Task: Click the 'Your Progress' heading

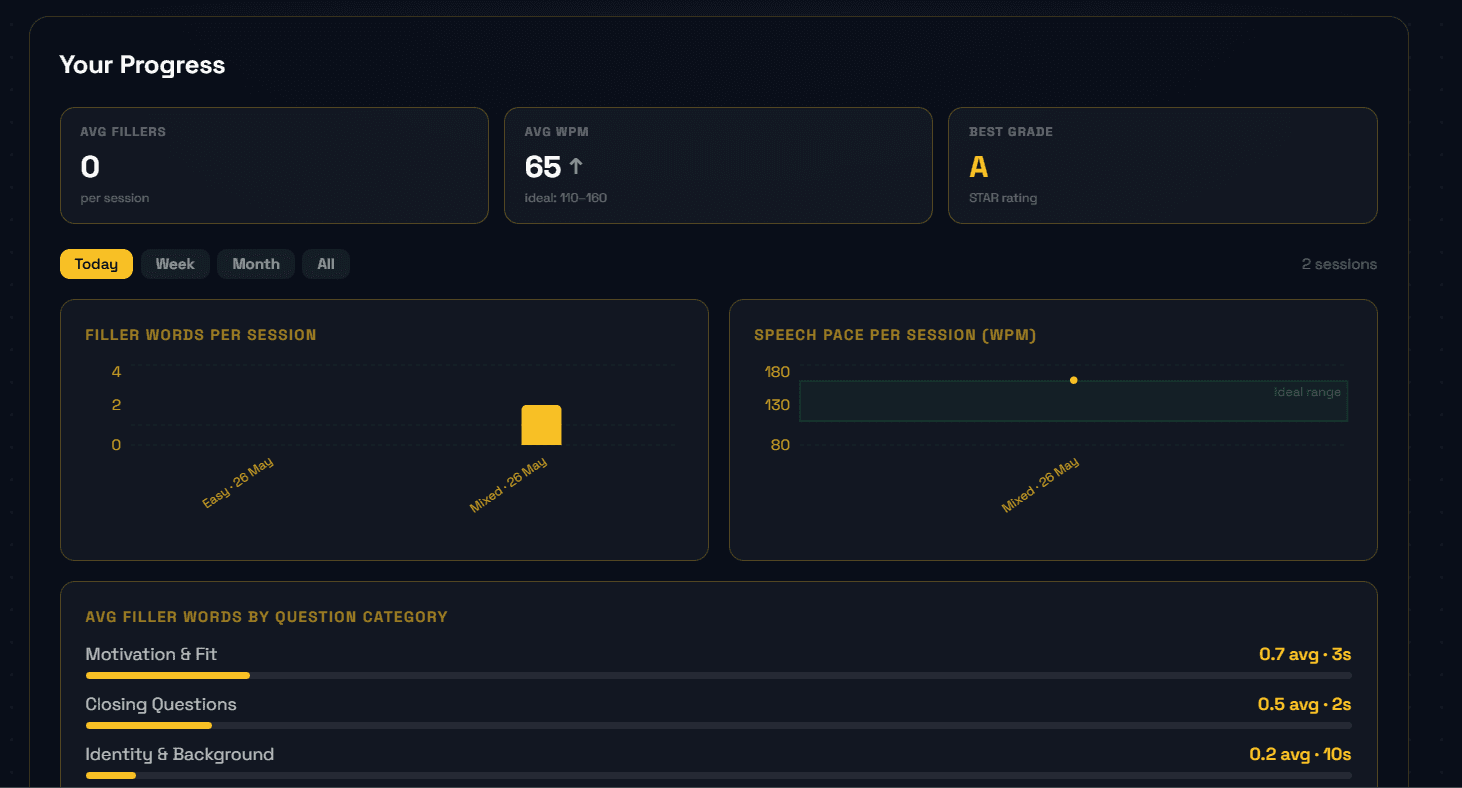Action: coord(142,65)
